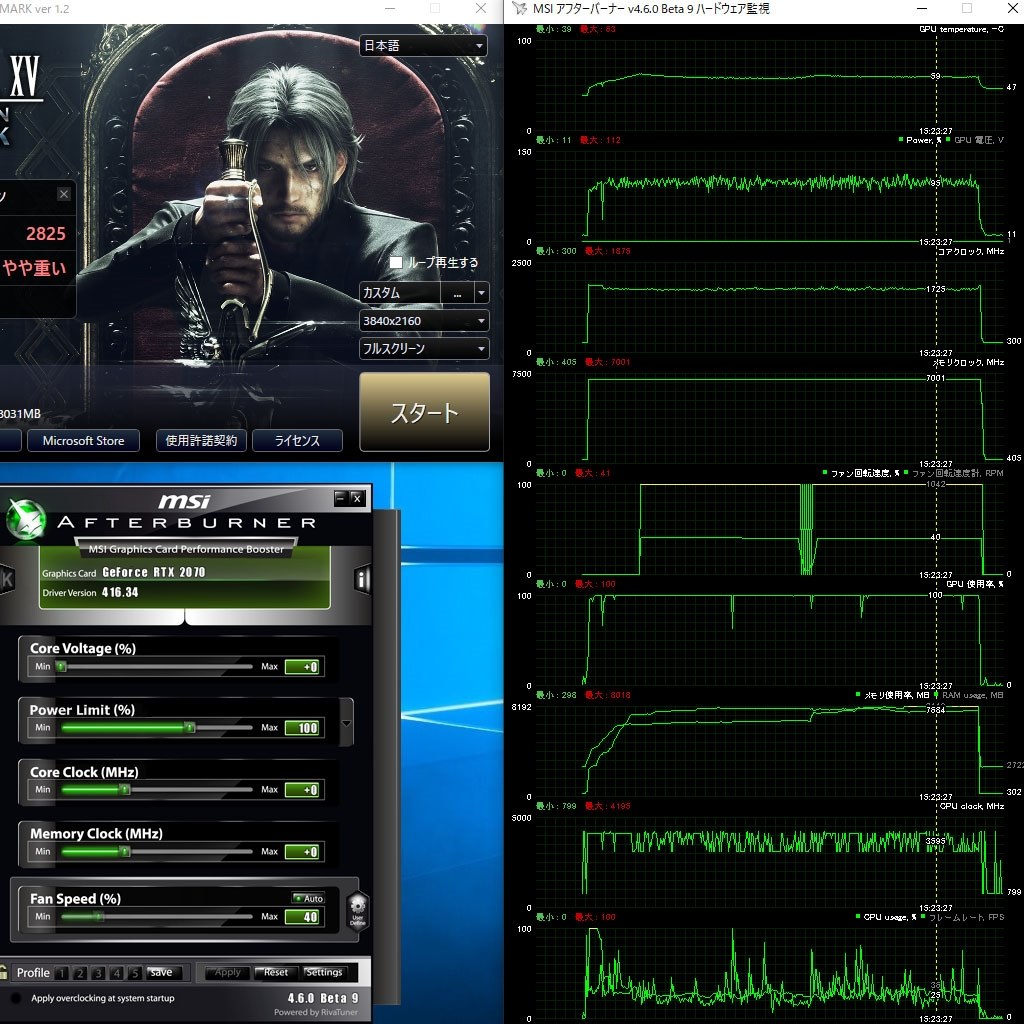The height and width of the screenshot is (1024, 1024).
Task: Click the Core Voltage value field
Action: click(x=302, y=667)
